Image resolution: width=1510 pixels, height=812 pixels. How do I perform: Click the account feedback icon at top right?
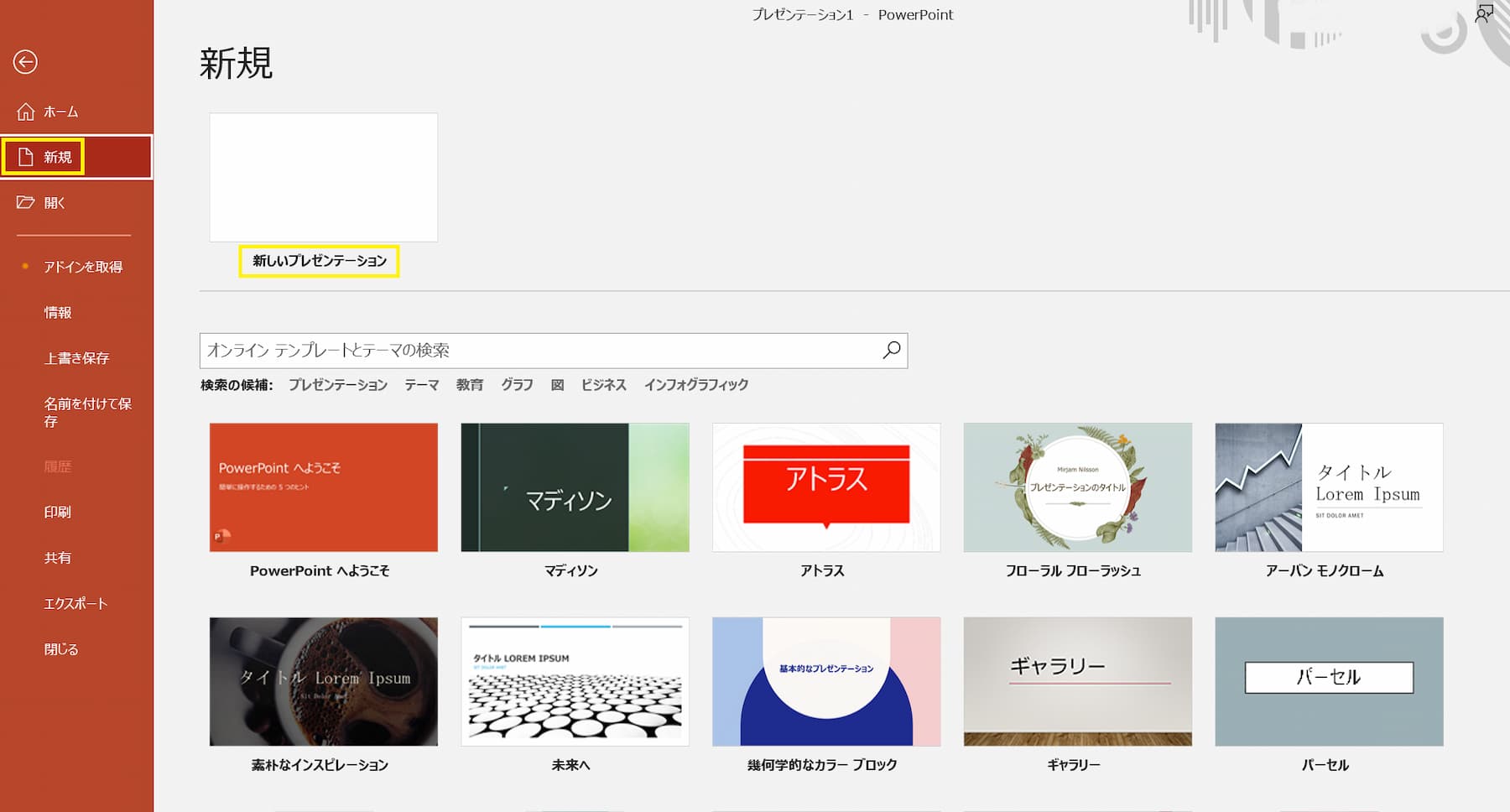1484,13
